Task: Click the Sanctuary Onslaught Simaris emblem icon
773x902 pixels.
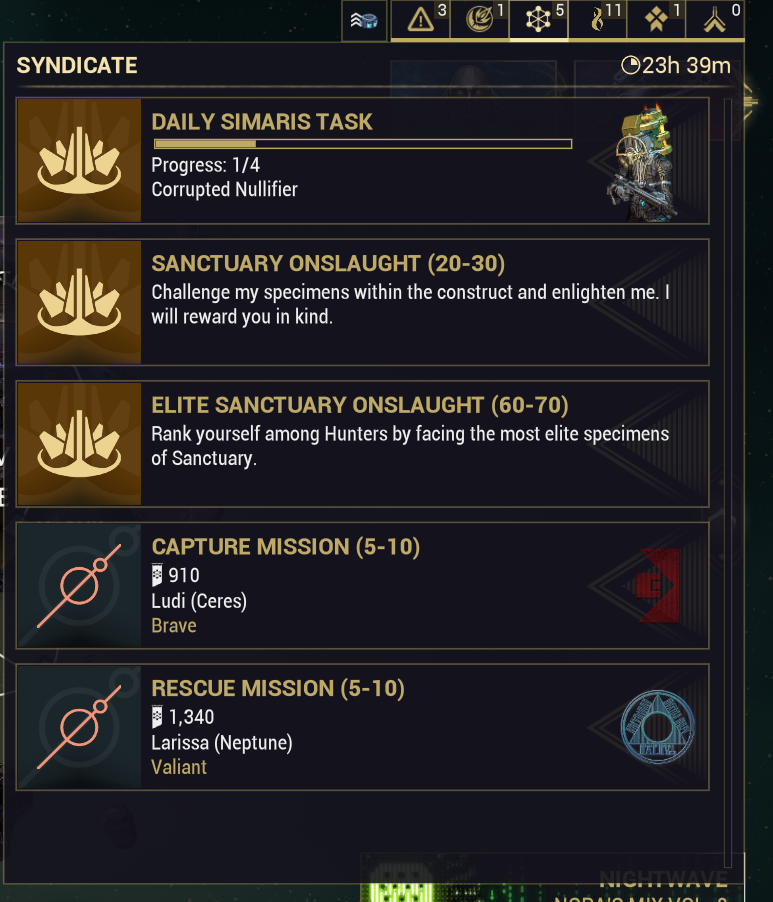Action: (x=80, y=302)
